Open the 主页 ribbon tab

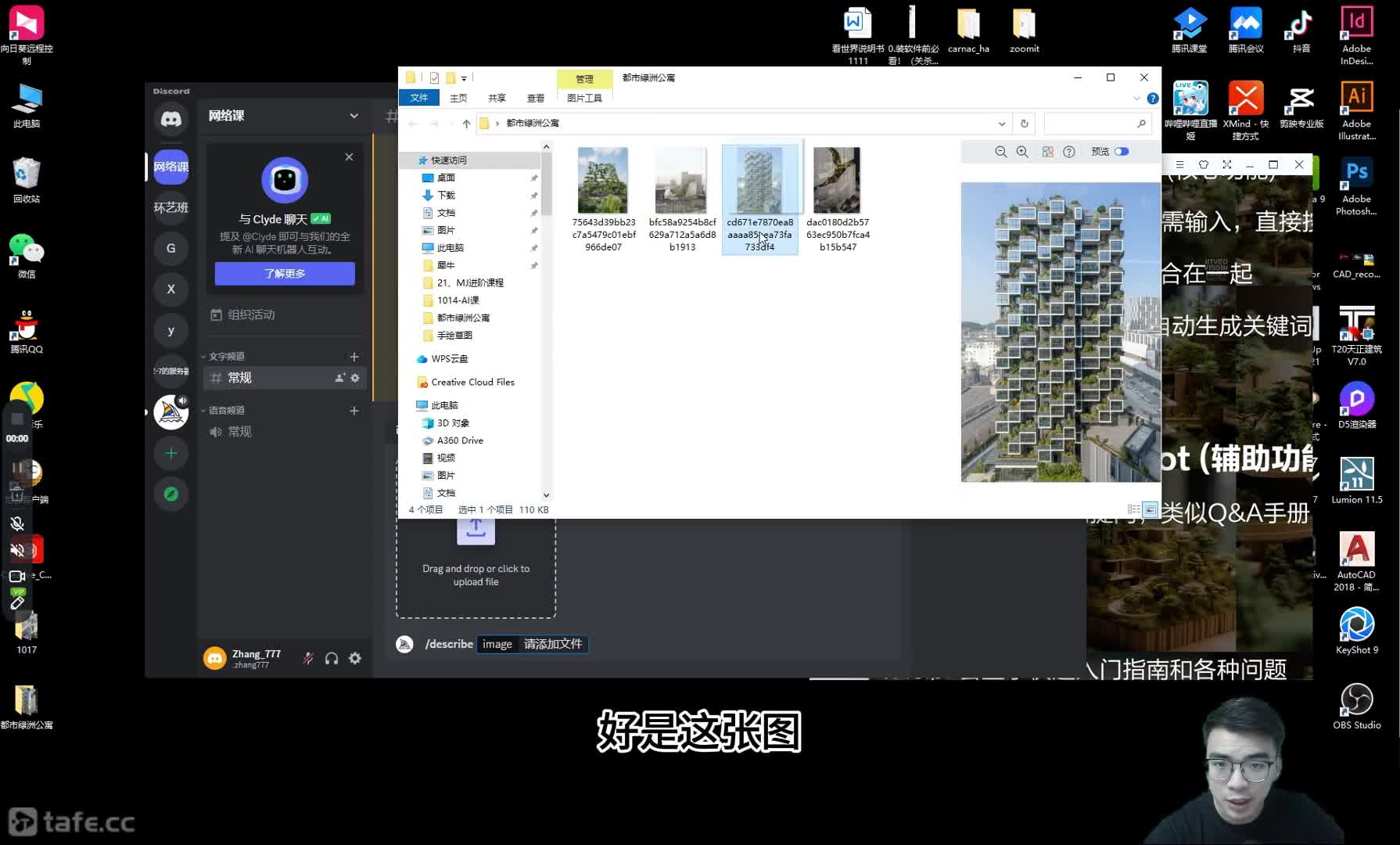458,98
